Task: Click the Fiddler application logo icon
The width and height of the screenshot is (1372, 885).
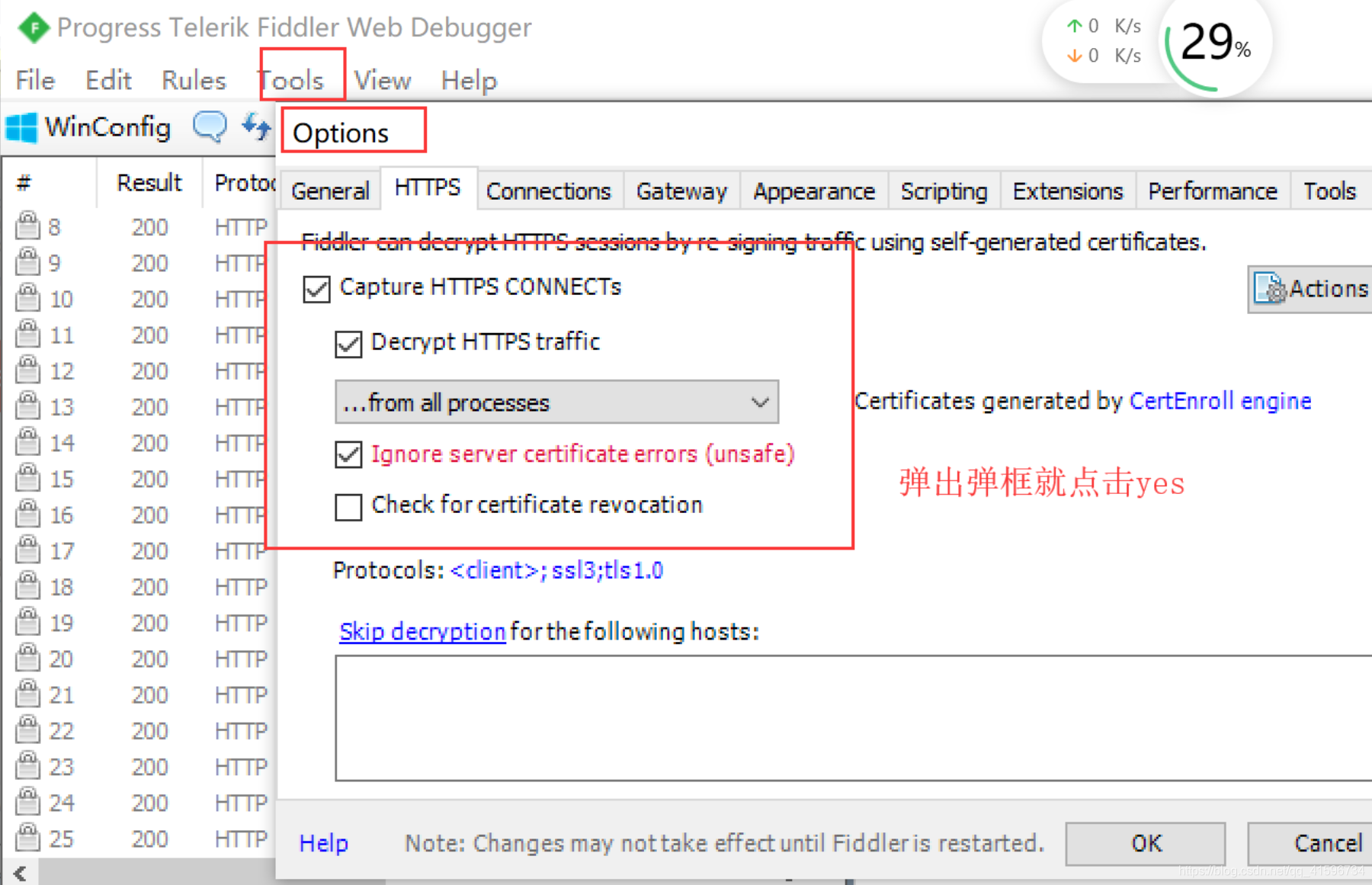Action: point(34,28)
